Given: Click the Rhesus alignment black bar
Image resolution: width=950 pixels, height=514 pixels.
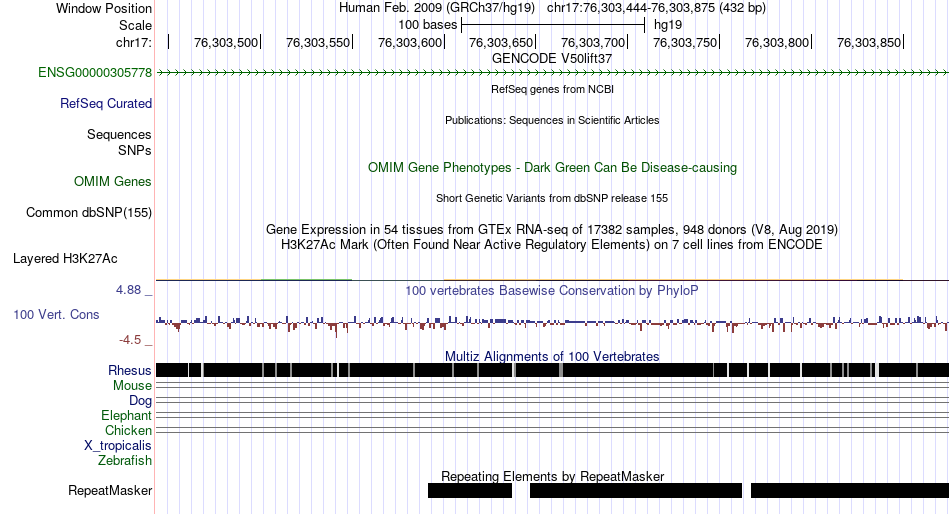Looking at the screenshot, I should click(552, 370).
